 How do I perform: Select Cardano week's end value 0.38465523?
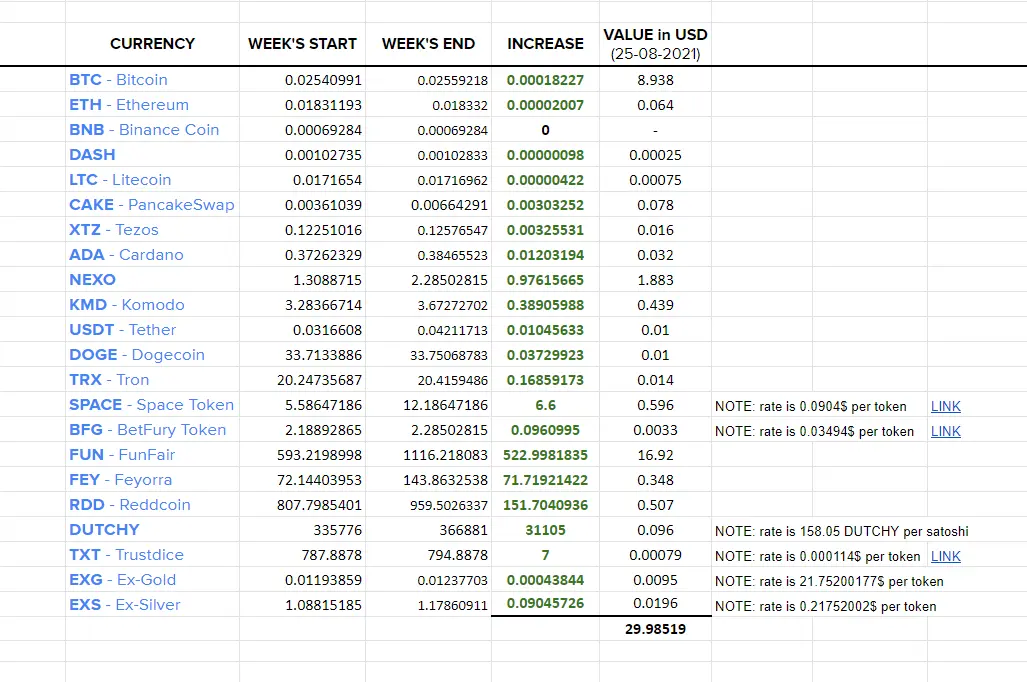tap(453, 256)
